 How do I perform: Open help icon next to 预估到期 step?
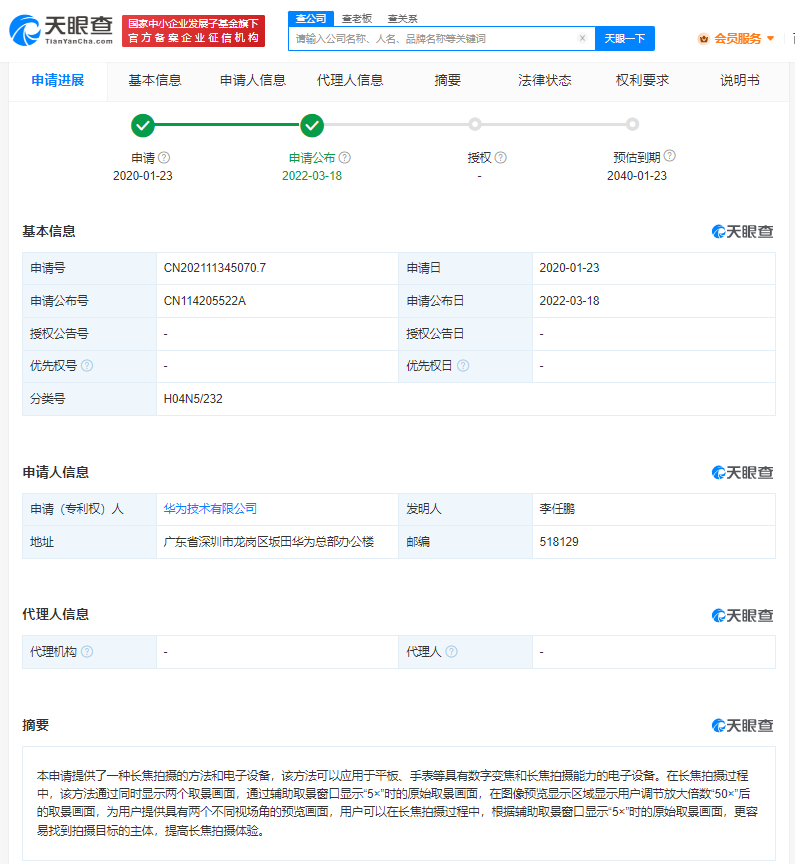(669, 156)
